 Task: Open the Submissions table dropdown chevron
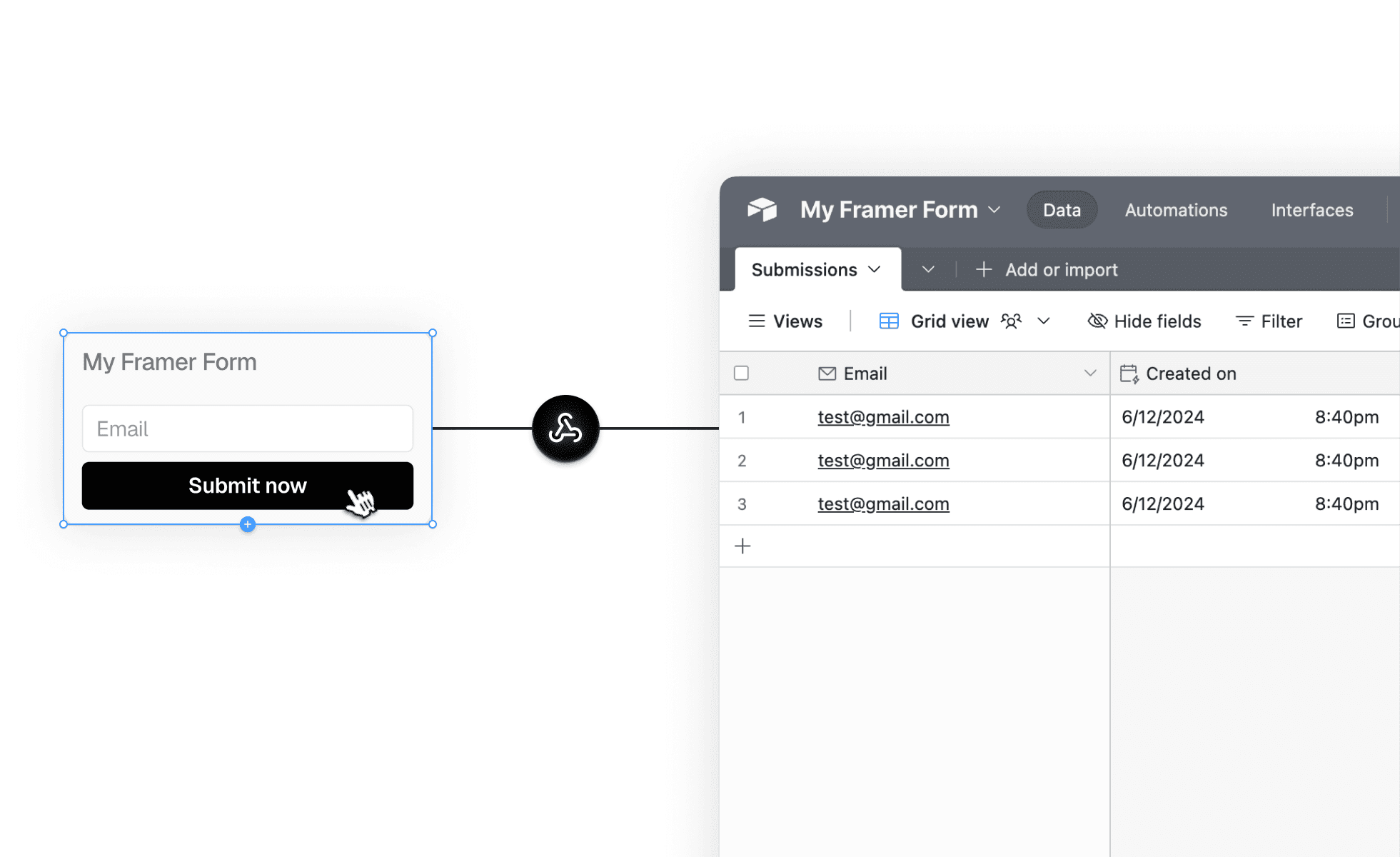pyautogui.click(x=875, y=269)
